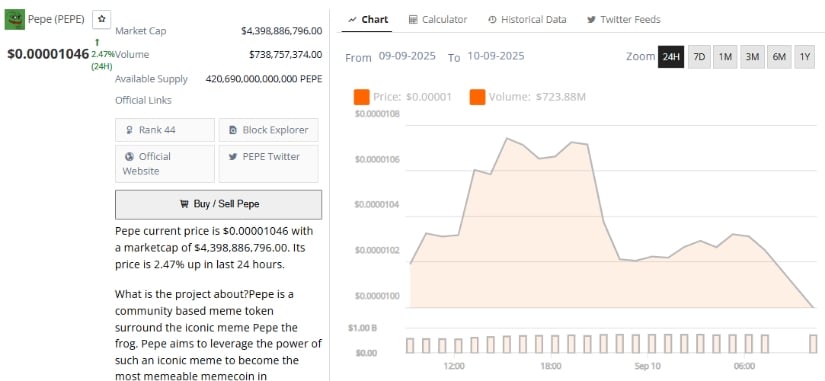825x381 pixels.
Task: Open the Twitter Feeds tab
Action: coord(623,19)
